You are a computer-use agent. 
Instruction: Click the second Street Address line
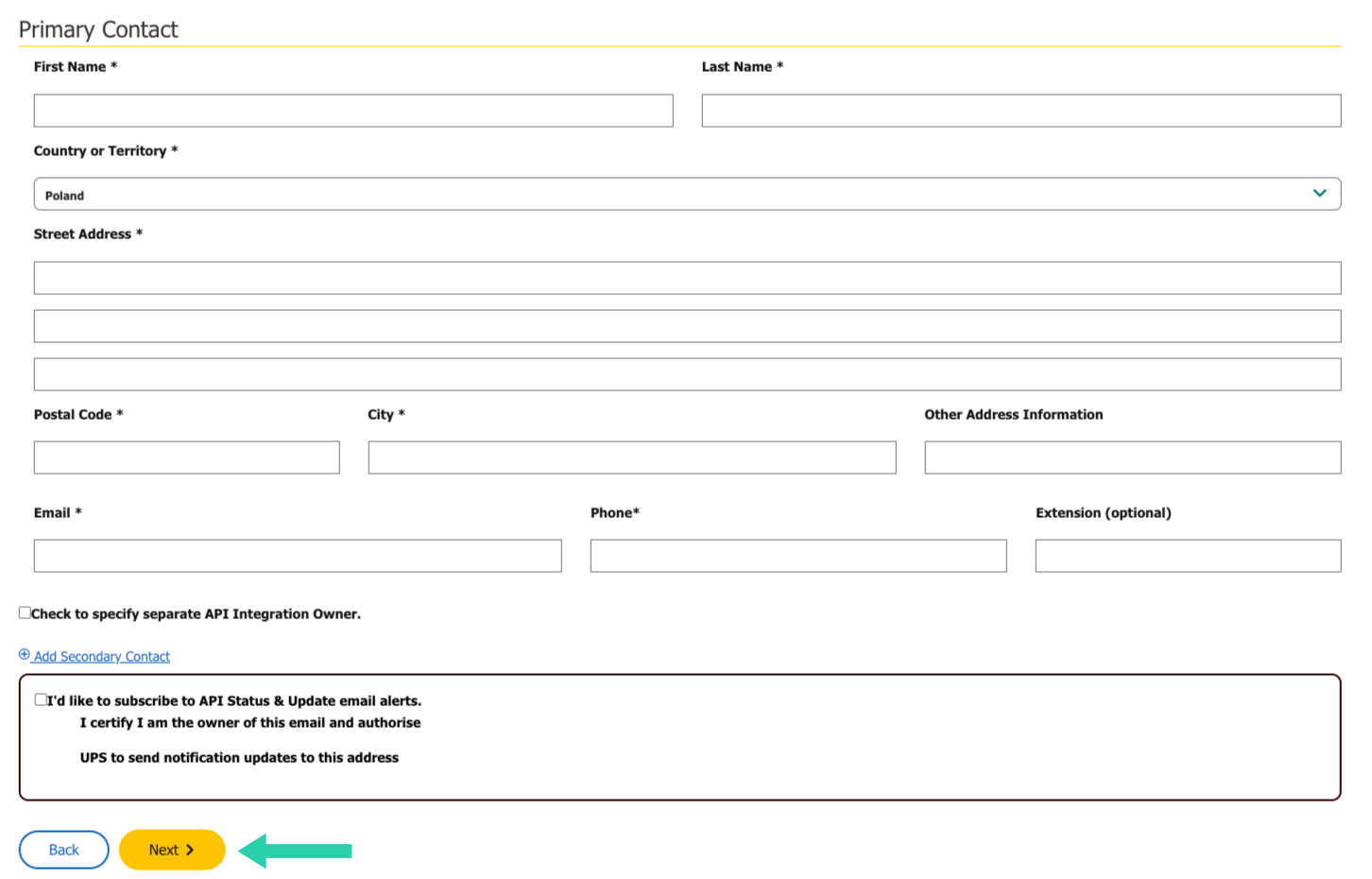pos(687,325)
